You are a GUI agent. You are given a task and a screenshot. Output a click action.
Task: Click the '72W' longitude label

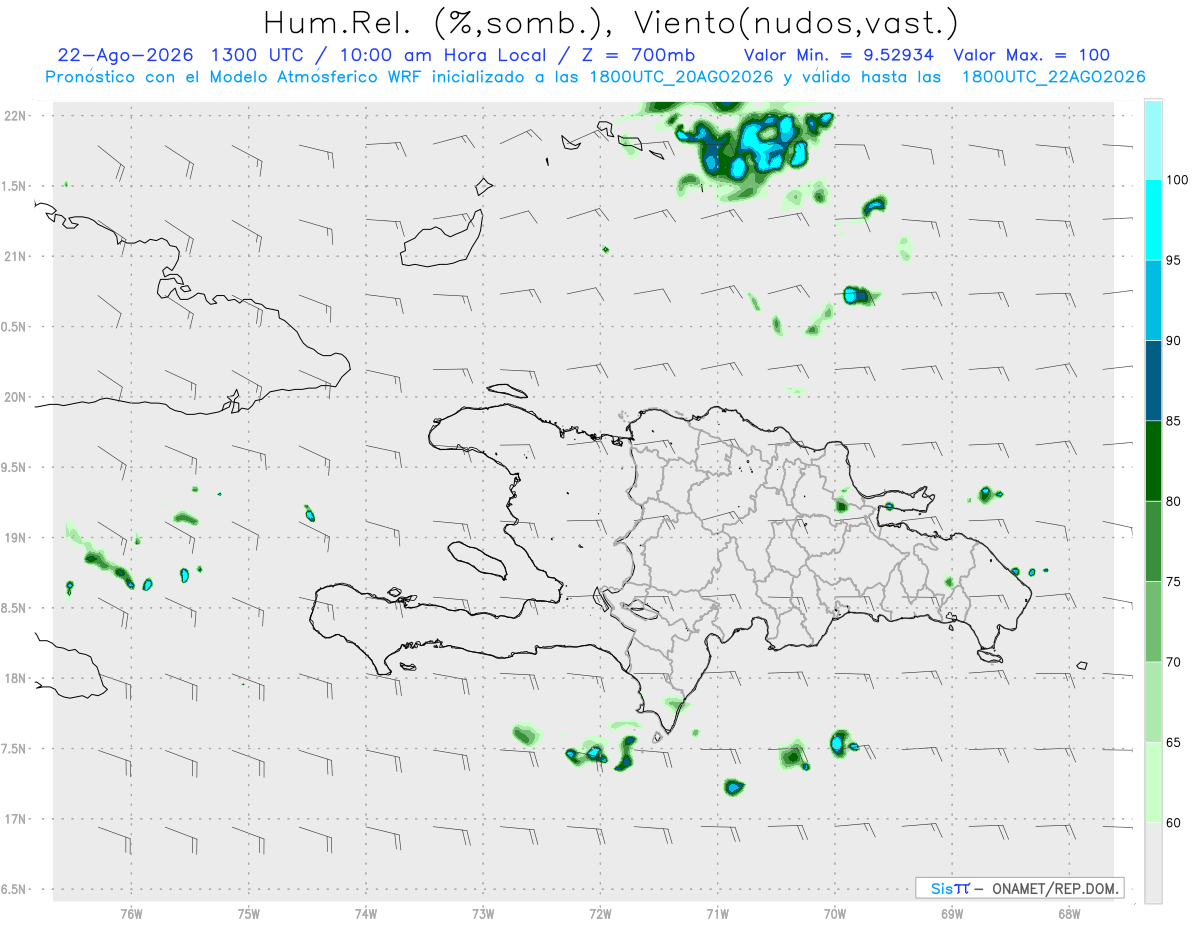pyautogui.click(x=600, y=913)
